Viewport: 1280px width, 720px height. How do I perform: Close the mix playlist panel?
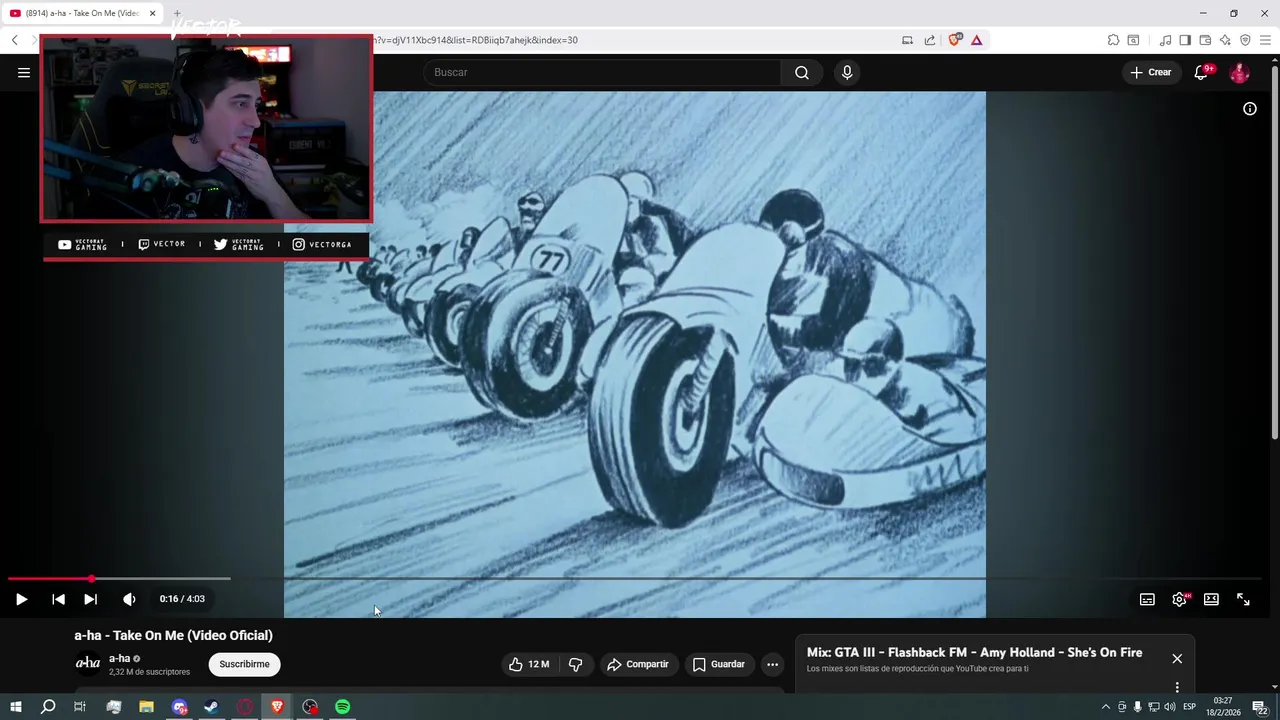point(1177,659)
